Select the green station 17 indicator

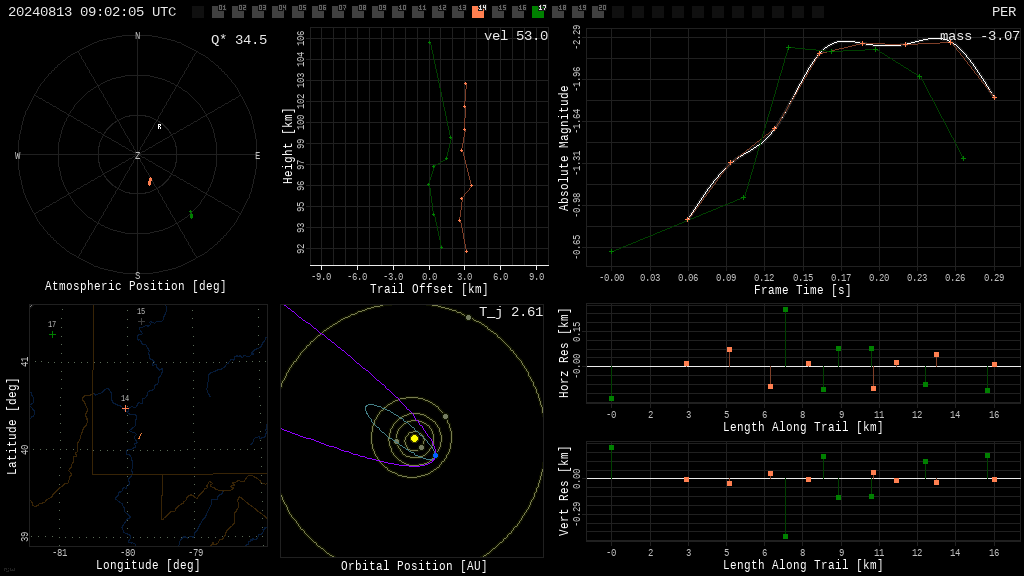tap(538, 12)
